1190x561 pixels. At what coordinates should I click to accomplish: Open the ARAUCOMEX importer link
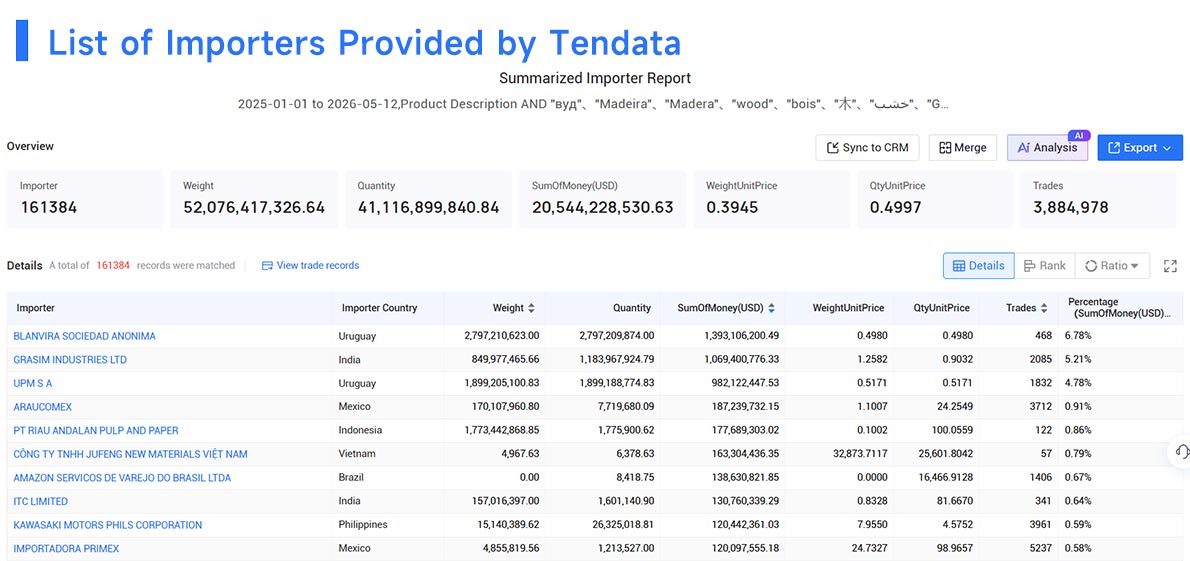coord(42,407)
